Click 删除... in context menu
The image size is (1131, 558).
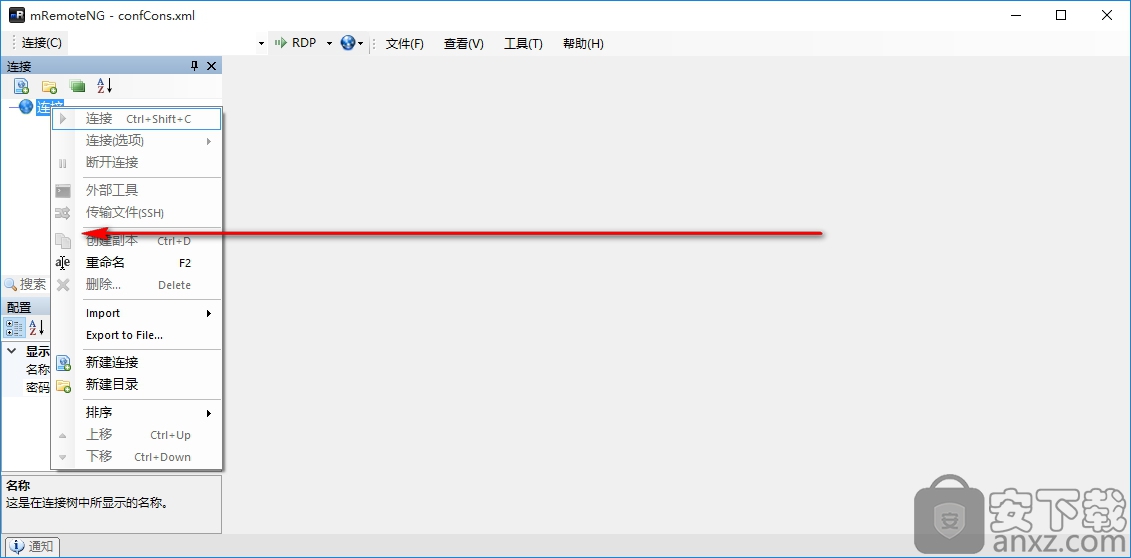[137, 285]
